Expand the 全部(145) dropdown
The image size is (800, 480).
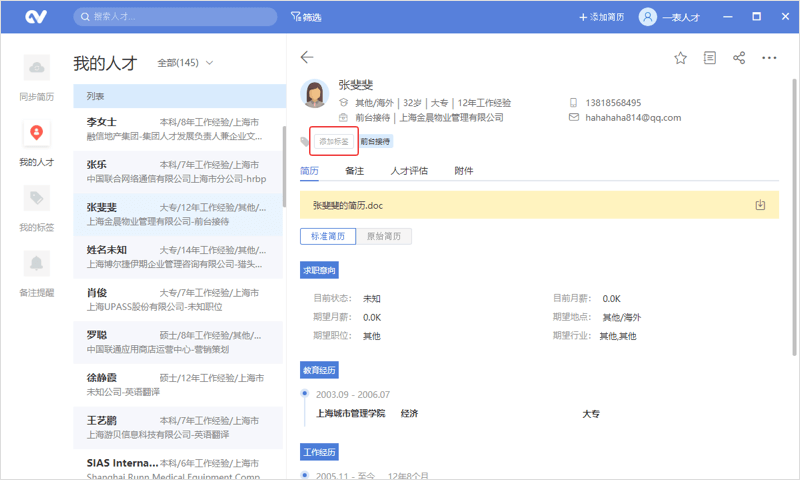(185, 63)
